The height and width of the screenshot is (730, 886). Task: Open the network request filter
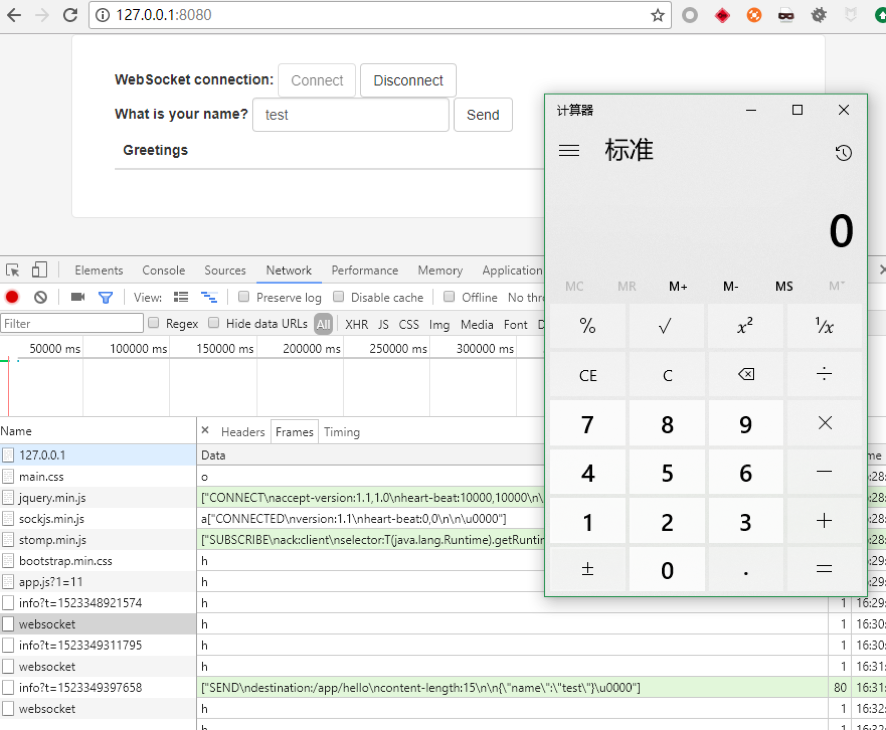[105, 297]
